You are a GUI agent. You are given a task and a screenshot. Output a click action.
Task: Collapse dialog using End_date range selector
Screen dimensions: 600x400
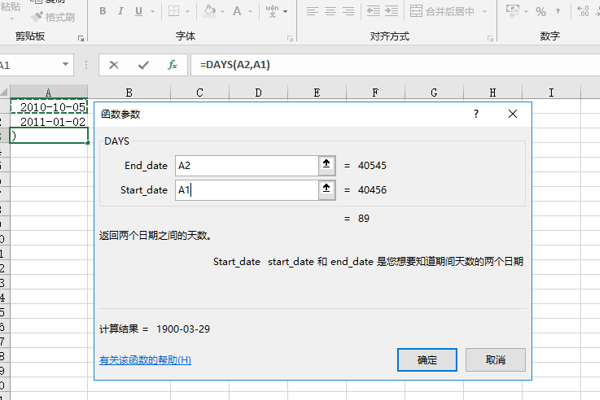[326, 164]
